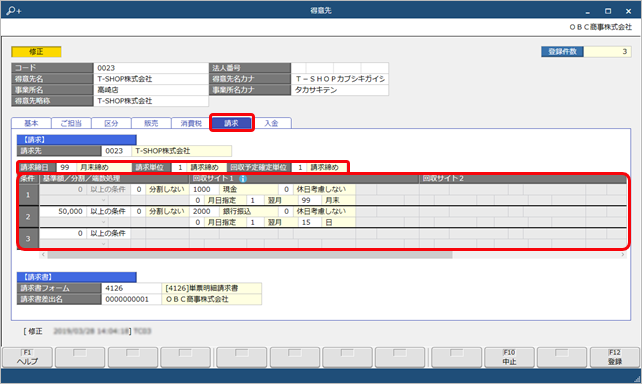Click 休日考慮しない in condition 2 row

(x=323, y=211)
